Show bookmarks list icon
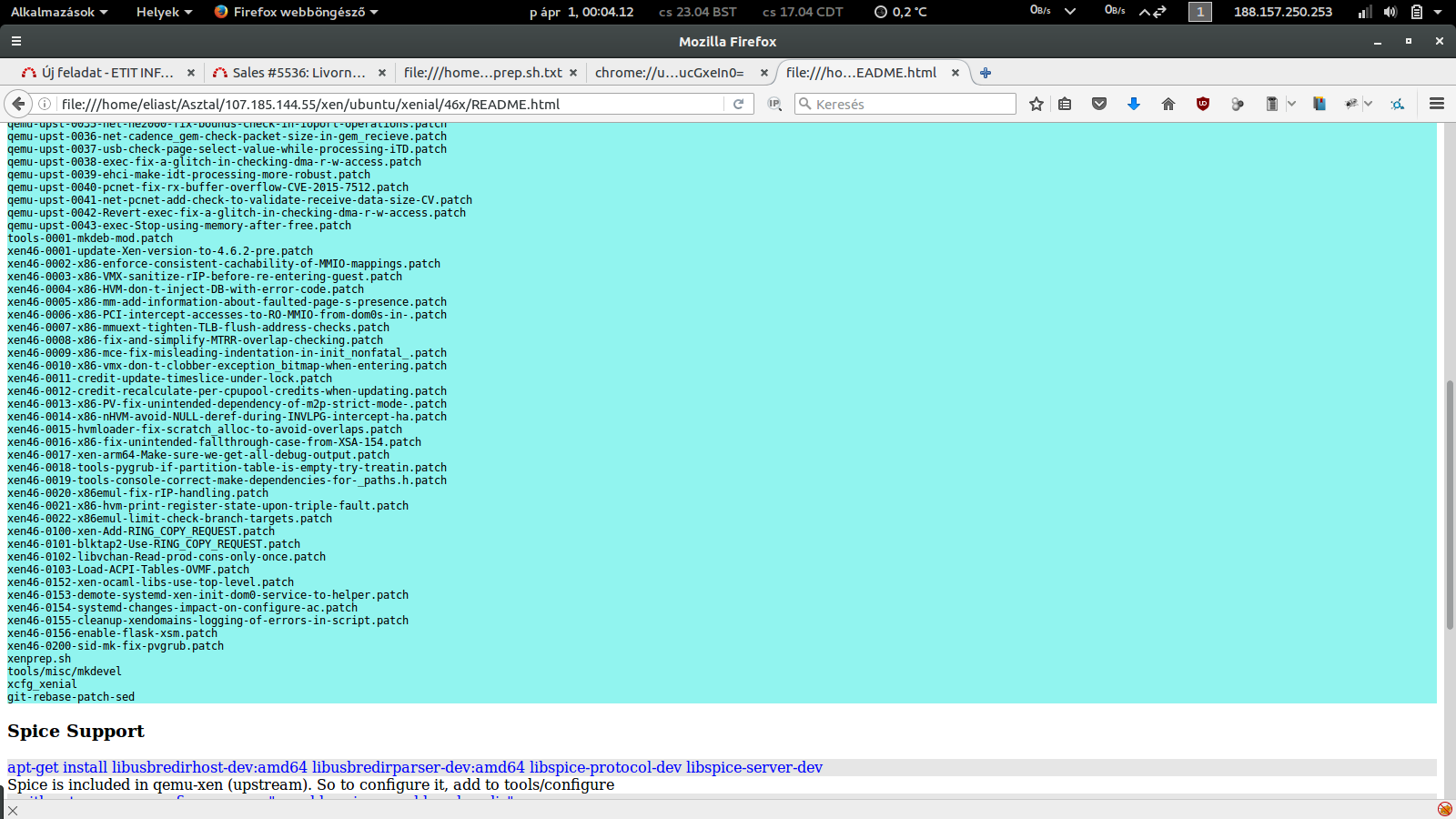 [x=1065, y=104]
